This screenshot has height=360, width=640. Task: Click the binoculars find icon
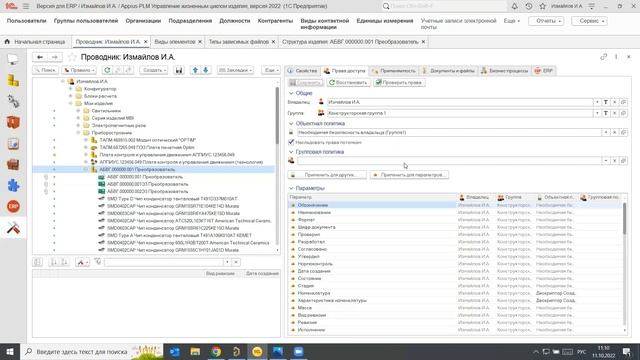179,70
